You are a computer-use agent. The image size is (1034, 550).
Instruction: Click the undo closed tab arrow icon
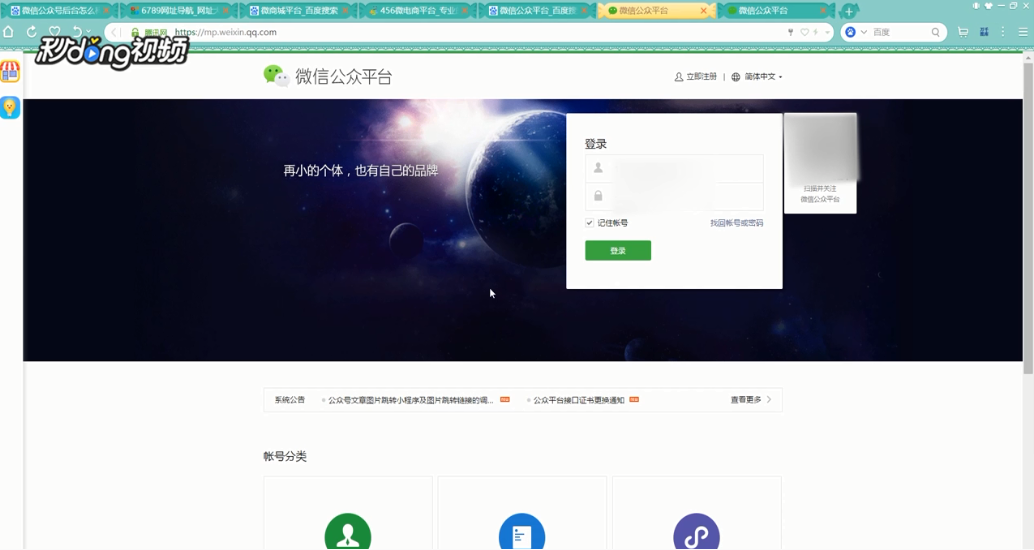(77, 32)
